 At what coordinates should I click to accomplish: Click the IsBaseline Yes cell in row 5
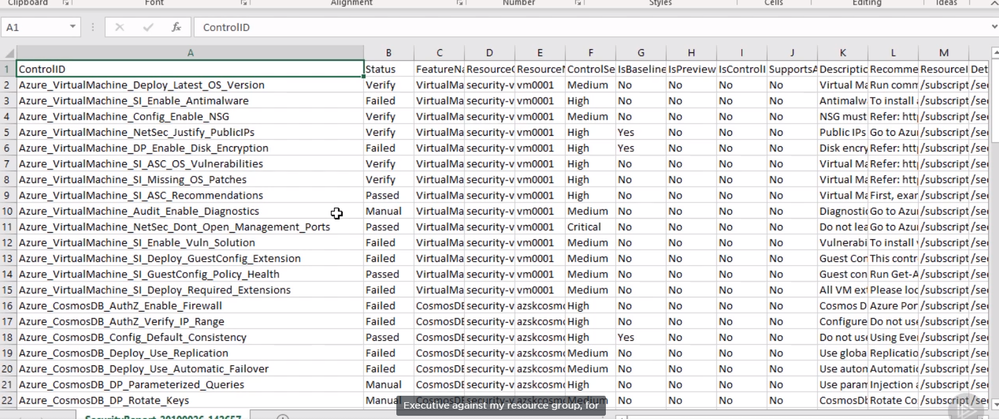click(x=641, y=132)
